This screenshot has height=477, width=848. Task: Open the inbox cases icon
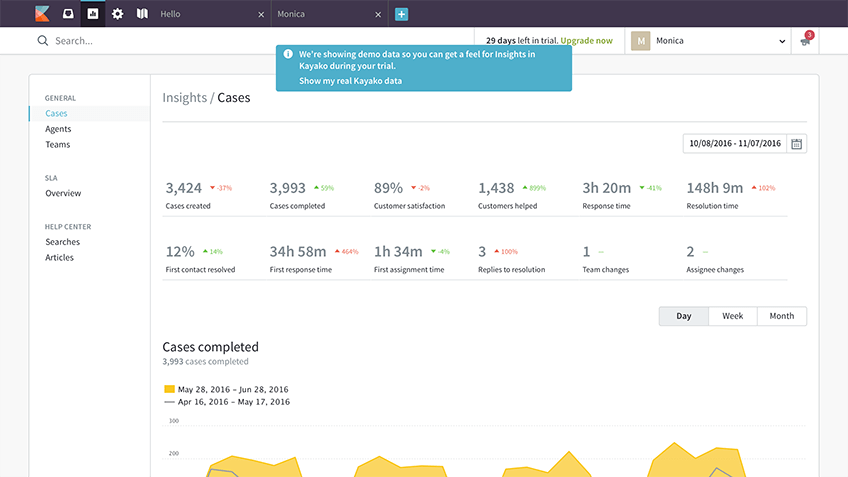[68, 14]
